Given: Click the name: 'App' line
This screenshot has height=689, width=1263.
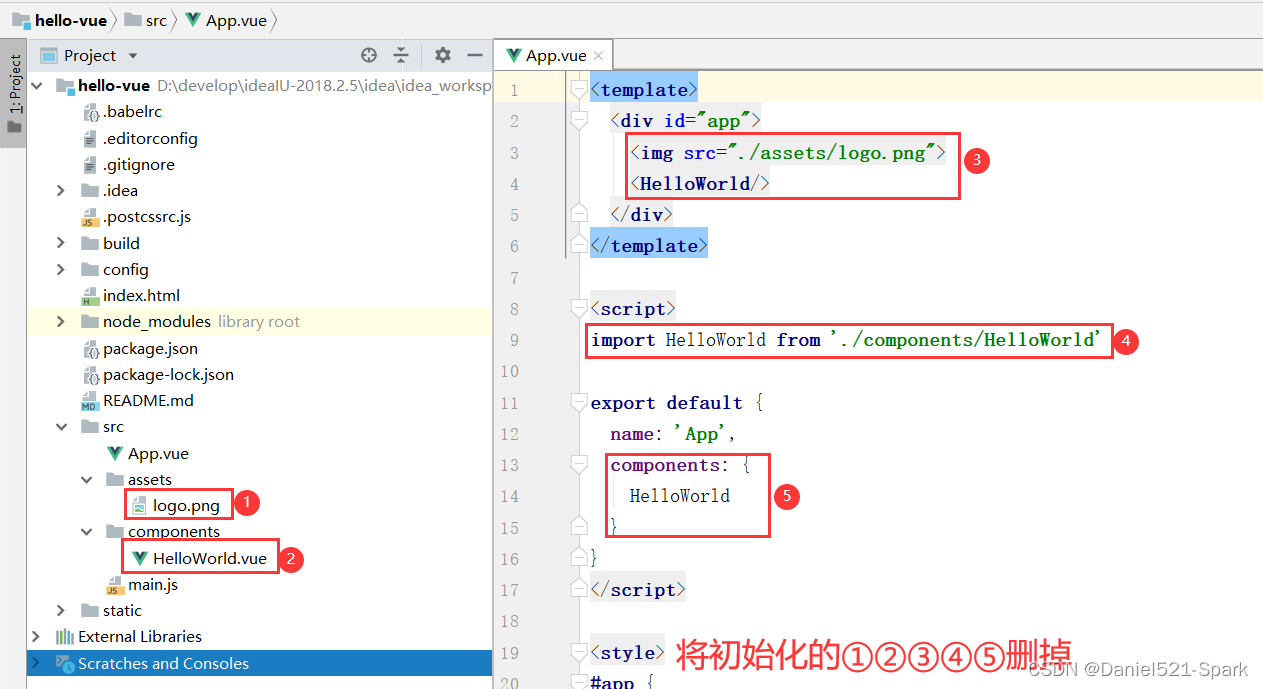Looking at the screenshot, I should [x=673, y=434].
